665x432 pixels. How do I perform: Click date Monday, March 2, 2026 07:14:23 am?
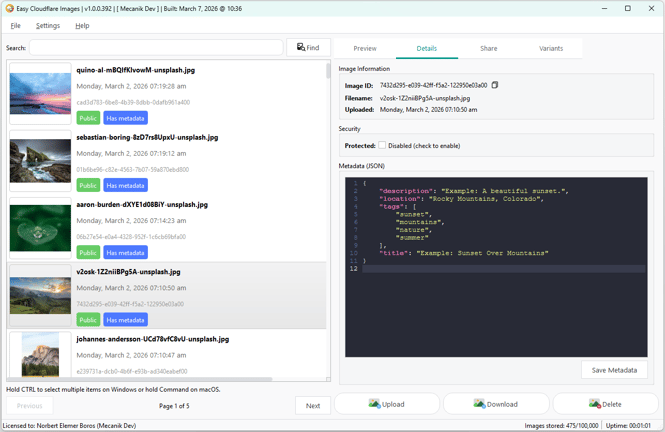[x=131, y=220]
